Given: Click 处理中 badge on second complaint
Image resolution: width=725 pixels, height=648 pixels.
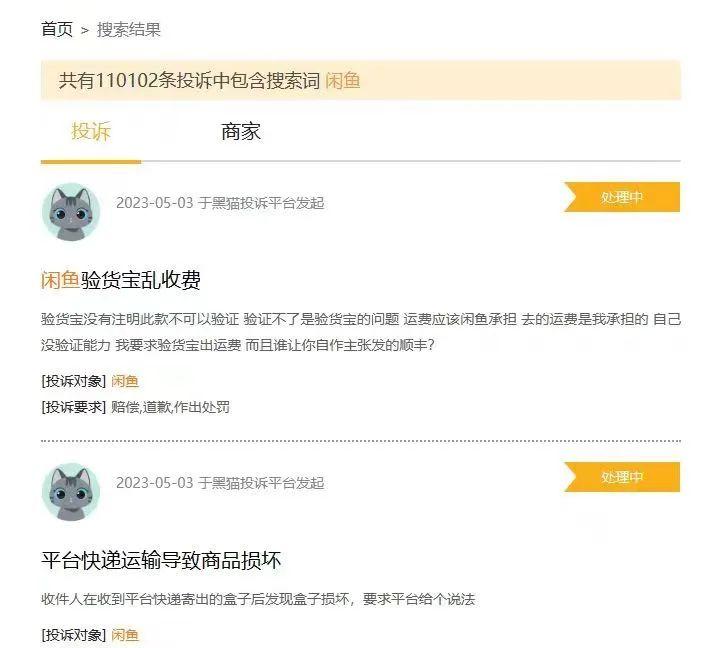Looking at the screenshot, I should pyautogui.click(x=622, y=477).
